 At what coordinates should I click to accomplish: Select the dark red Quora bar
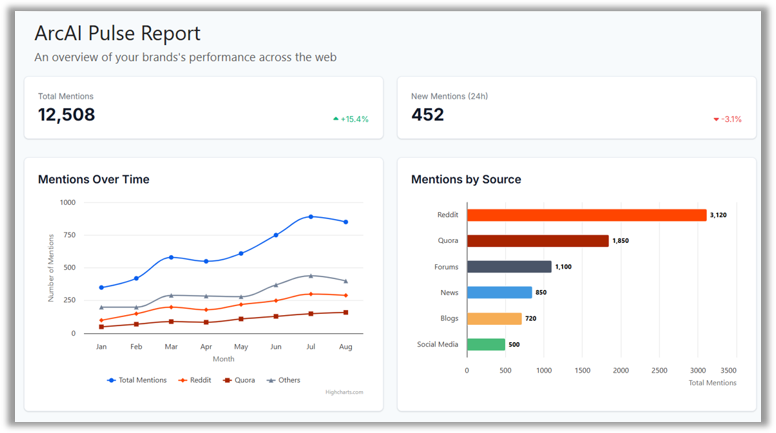click(537, 241)
